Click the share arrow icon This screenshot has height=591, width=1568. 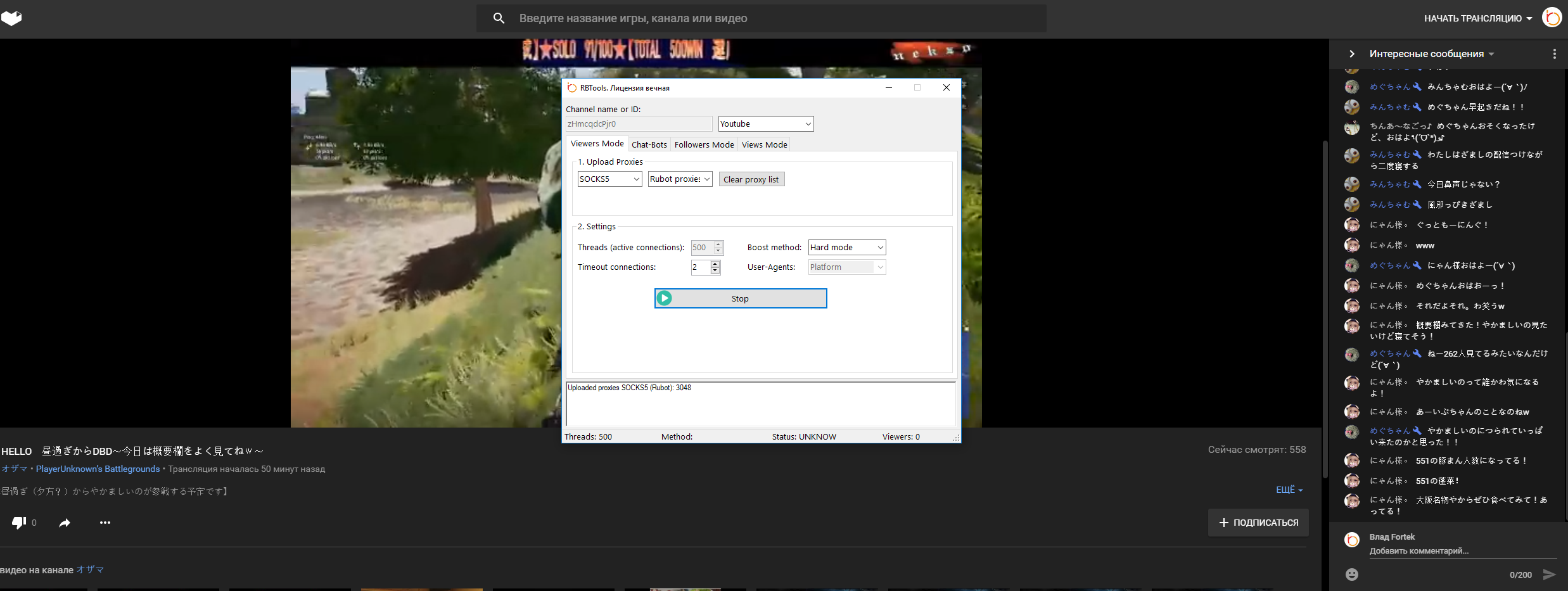coord(65,523)
